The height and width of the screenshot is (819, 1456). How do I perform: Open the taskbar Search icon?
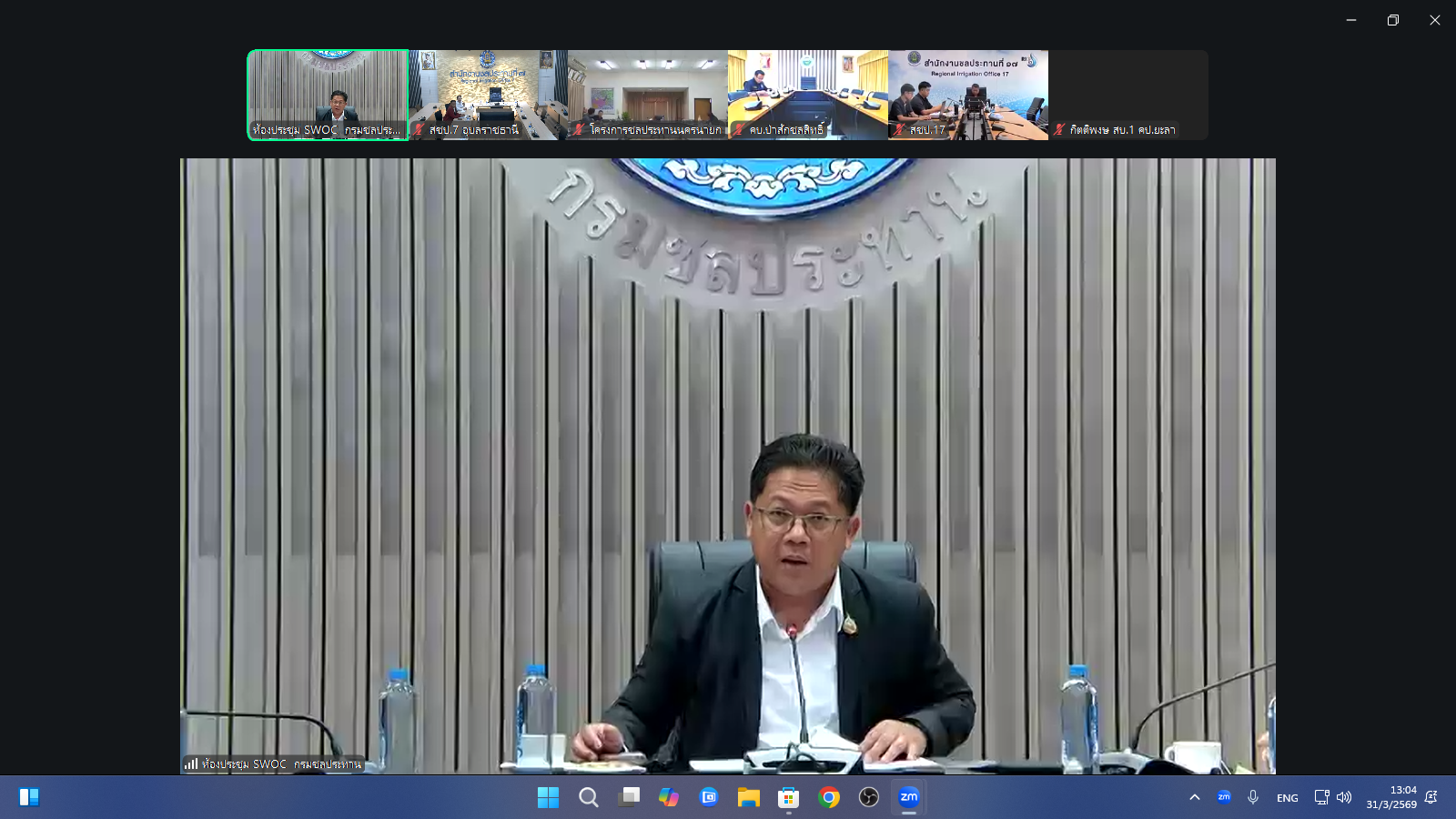coord(589,797)
